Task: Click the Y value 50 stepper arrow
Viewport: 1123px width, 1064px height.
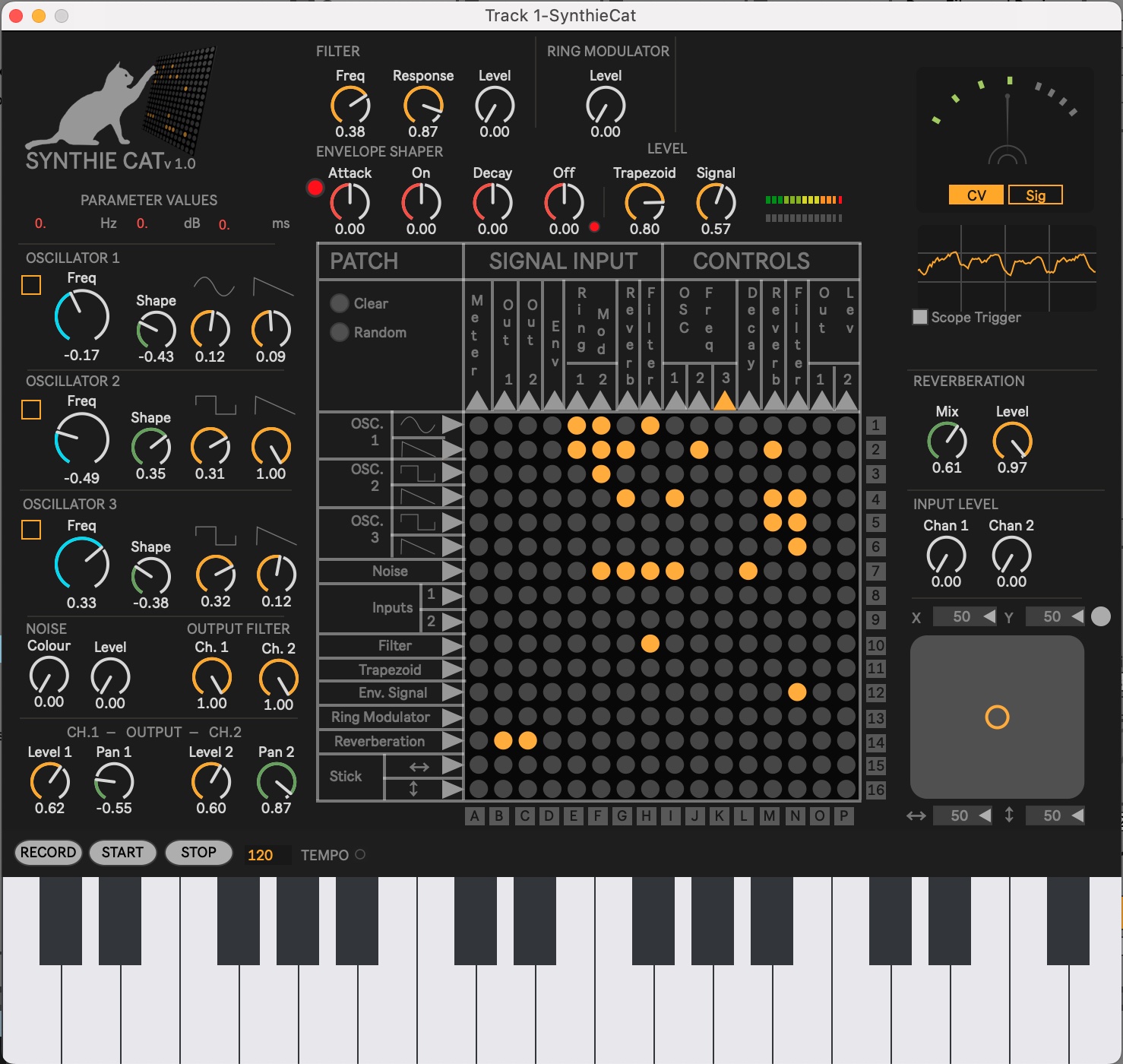Action: click(1077, 616)
